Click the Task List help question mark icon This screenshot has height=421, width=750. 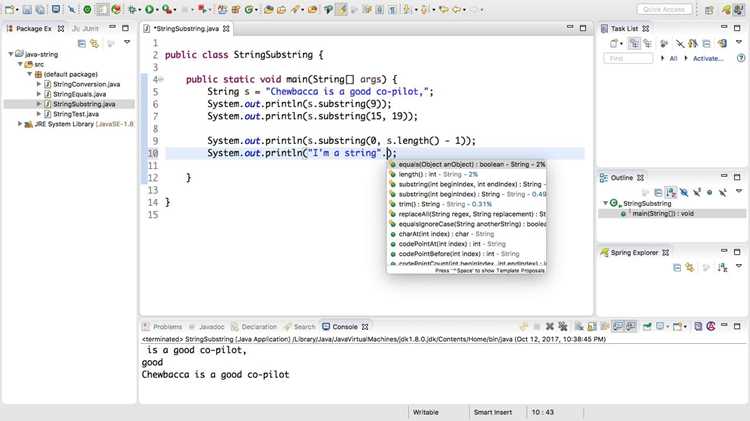pos(740,58)
